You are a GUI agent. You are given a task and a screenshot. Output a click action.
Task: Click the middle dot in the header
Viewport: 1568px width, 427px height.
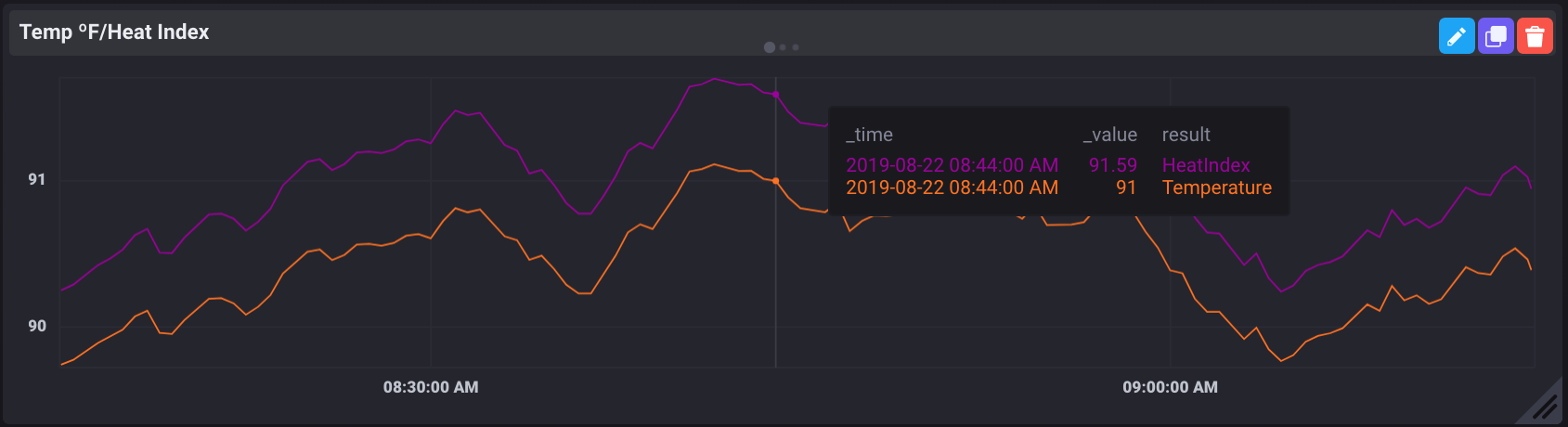coord(783,47)
